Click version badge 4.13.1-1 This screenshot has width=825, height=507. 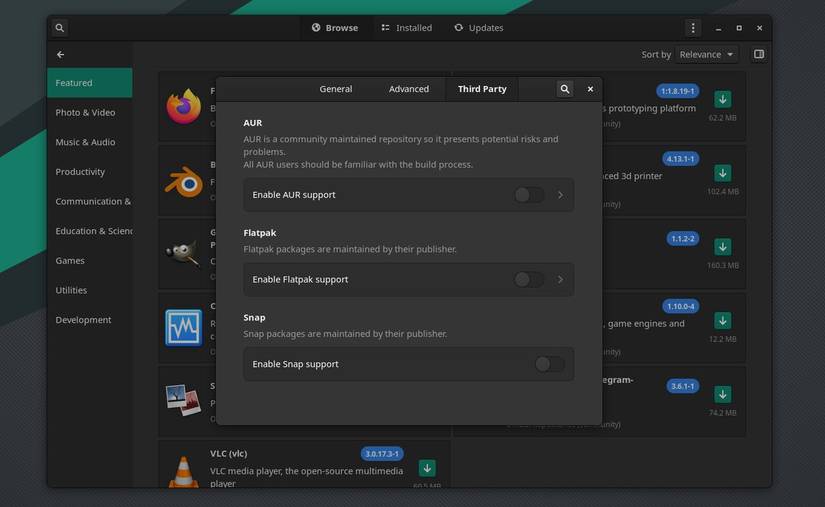click(680, 159)
